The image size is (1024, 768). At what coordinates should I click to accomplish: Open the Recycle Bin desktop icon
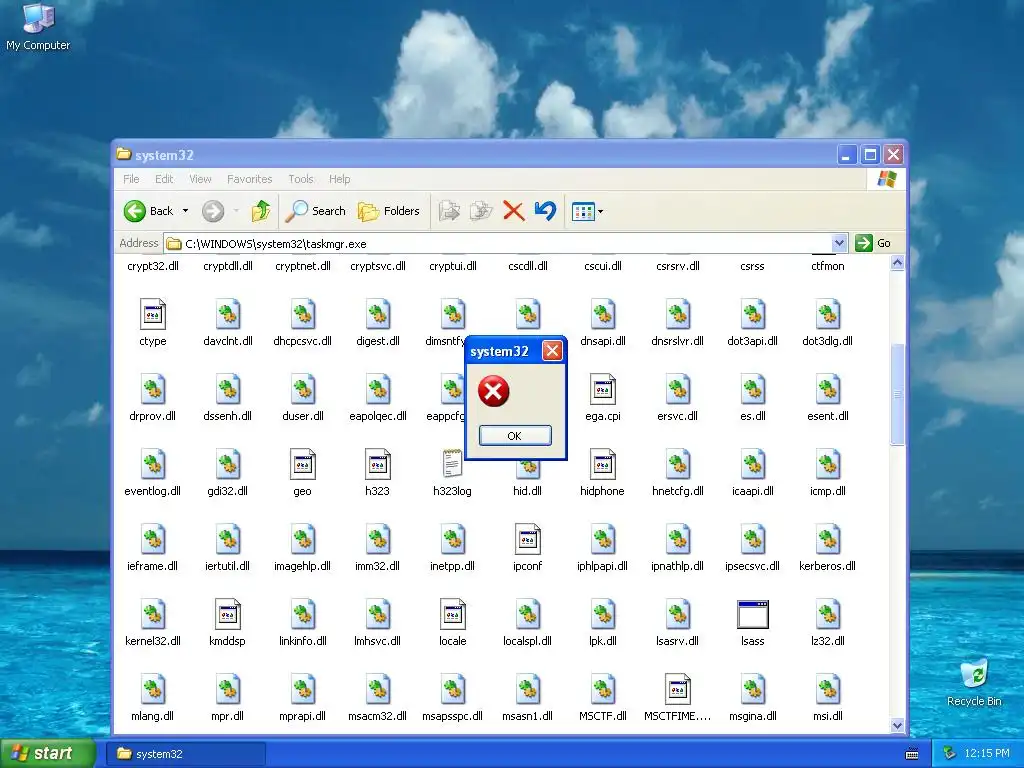coord(974,682)
